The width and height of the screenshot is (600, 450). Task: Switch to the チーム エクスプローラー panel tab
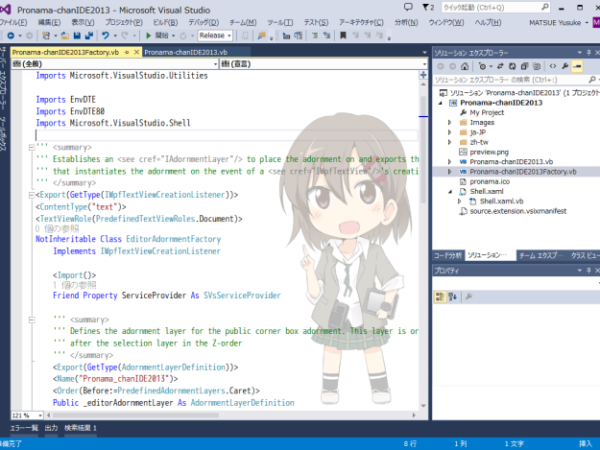pos(541,255)
